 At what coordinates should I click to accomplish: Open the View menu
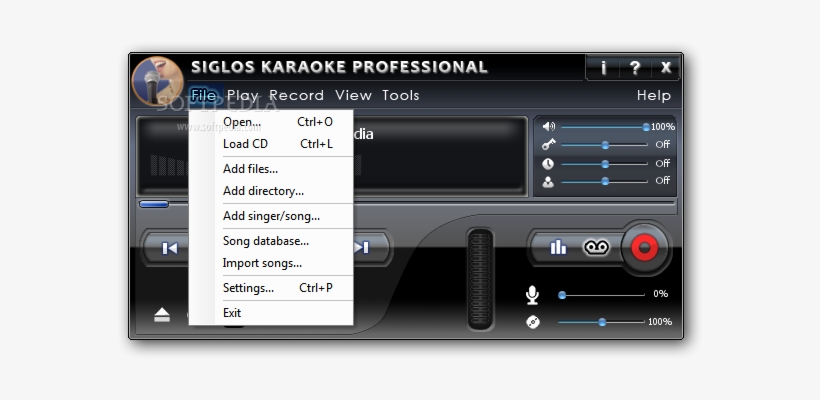[x=354, y=95]
